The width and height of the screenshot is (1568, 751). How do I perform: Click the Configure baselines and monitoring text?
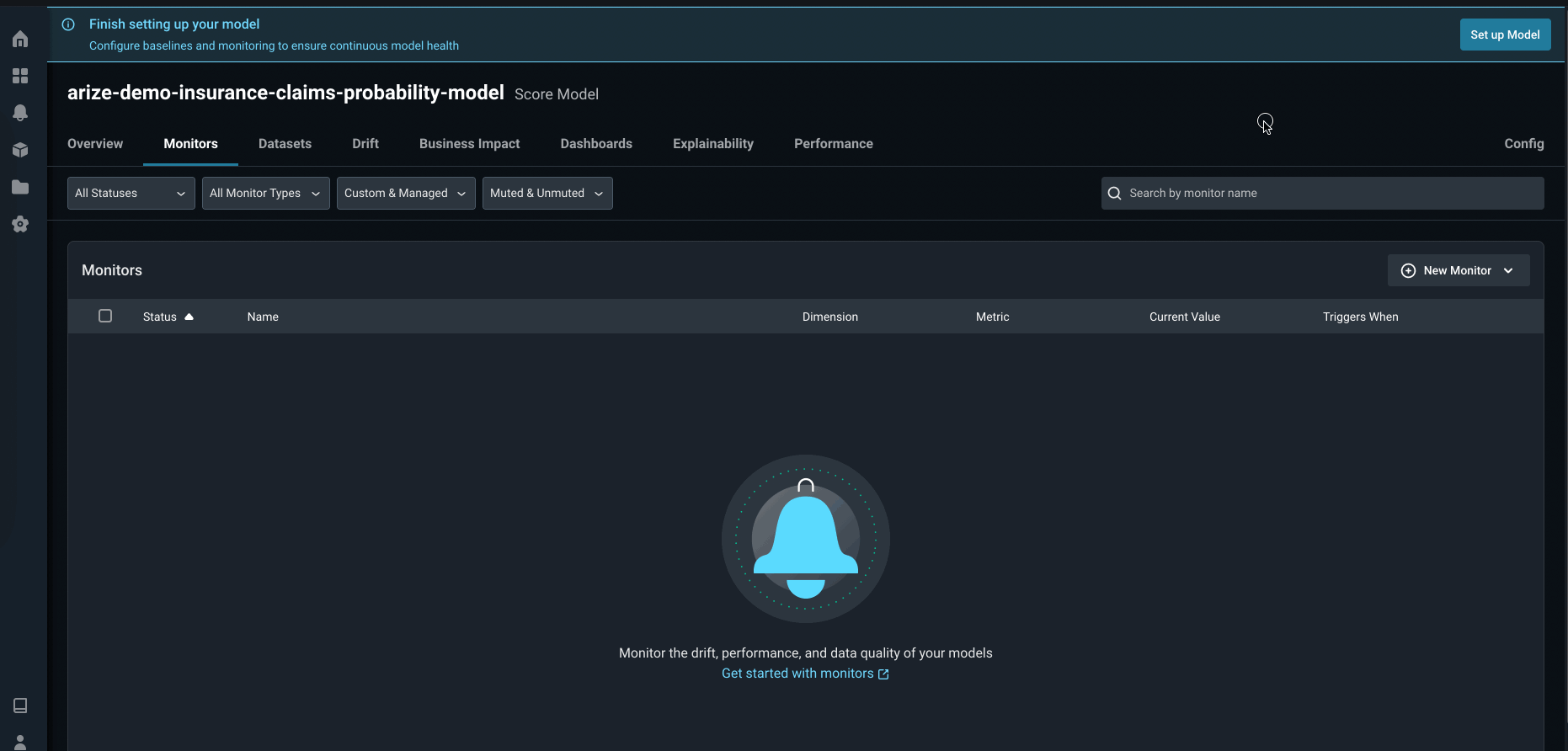tap(274, 45)
